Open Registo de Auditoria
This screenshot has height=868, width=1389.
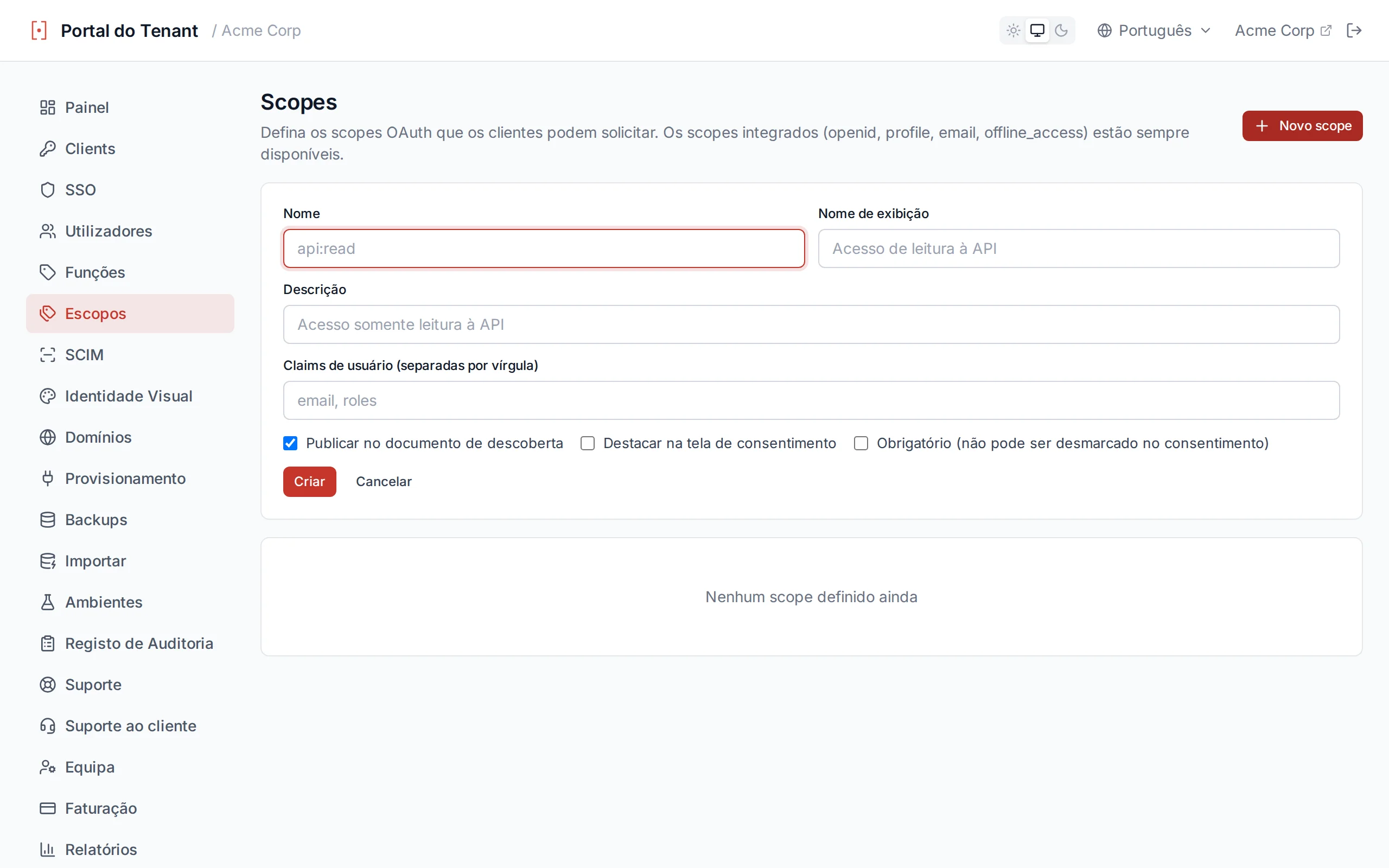(x=130, y=643)
